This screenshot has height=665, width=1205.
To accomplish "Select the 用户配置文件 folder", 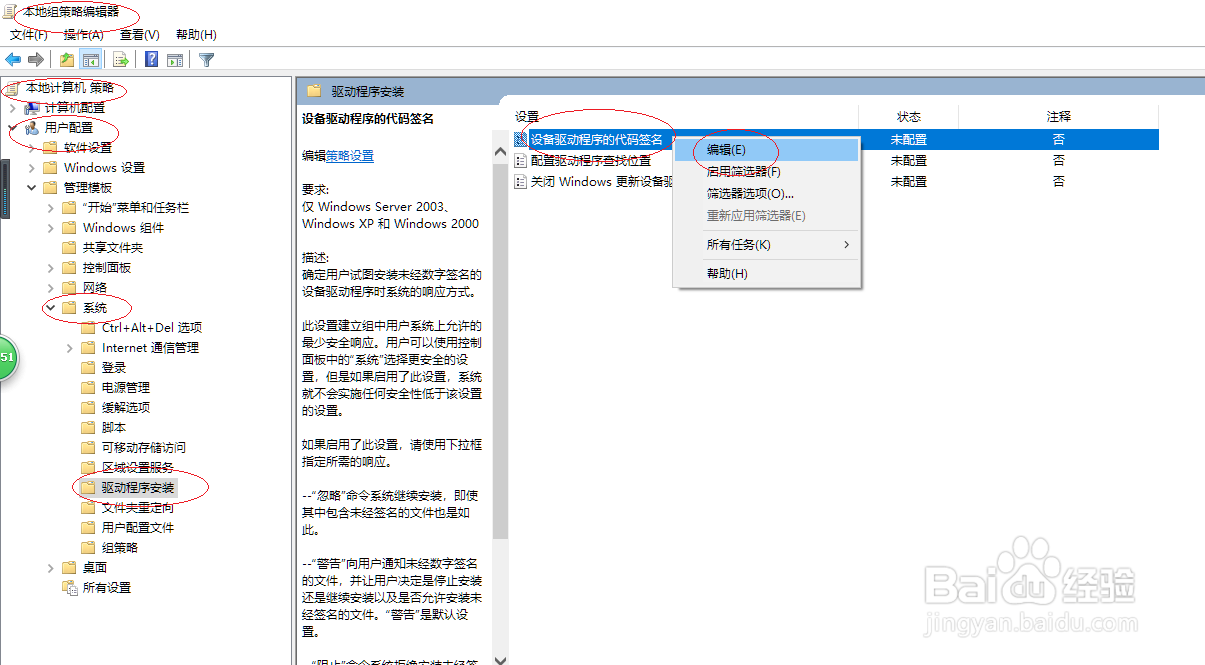I will coord(138,528).
